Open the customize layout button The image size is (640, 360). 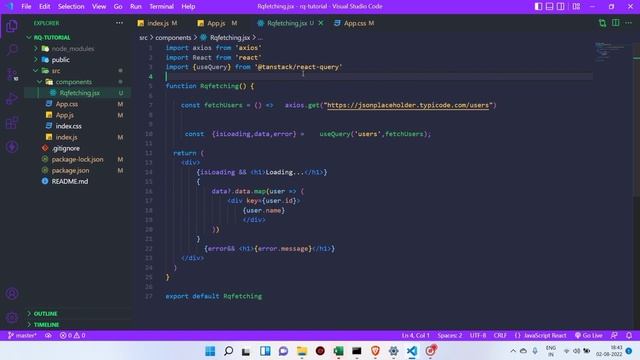pos(576,7)
